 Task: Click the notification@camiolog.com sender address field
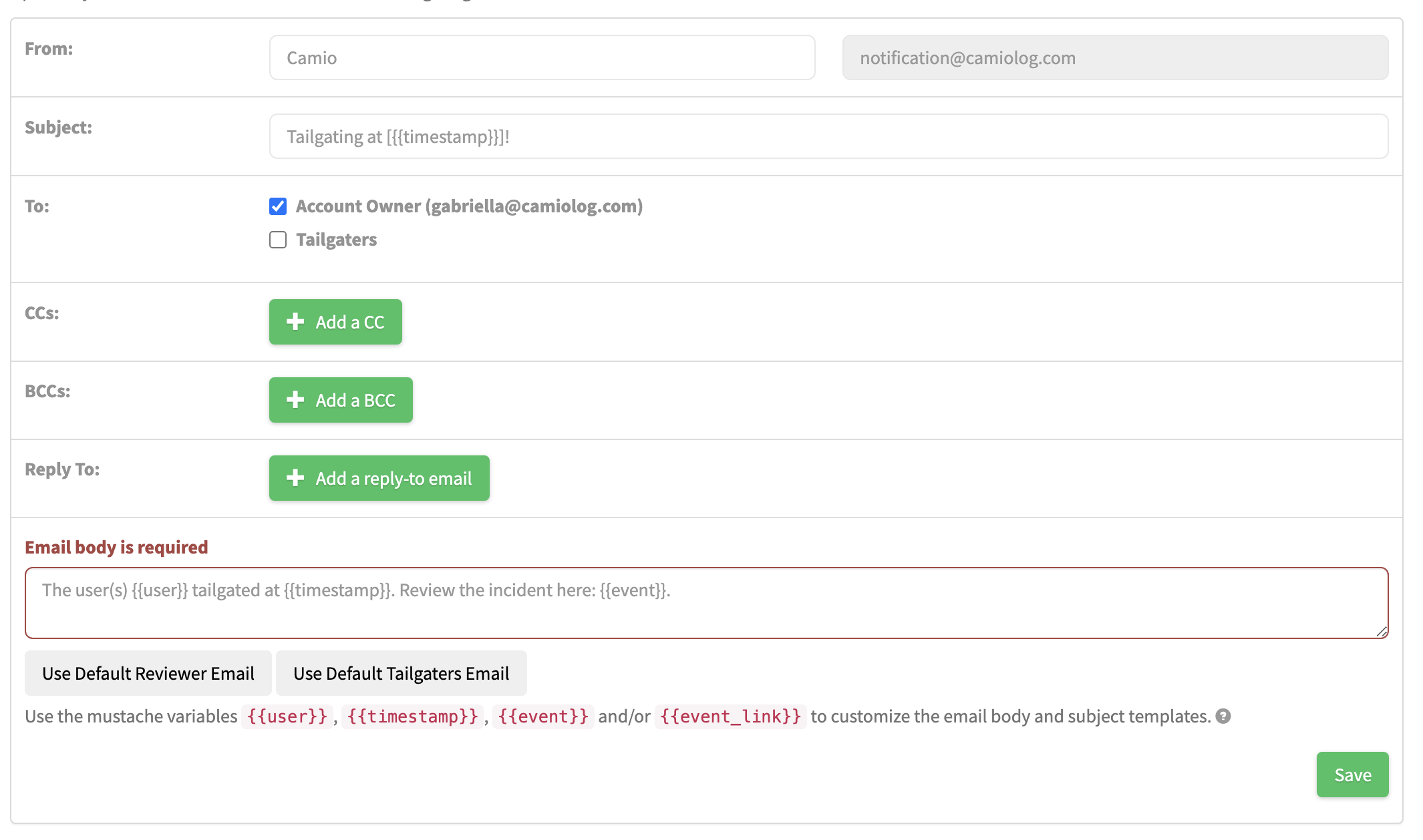(1115, 58)
